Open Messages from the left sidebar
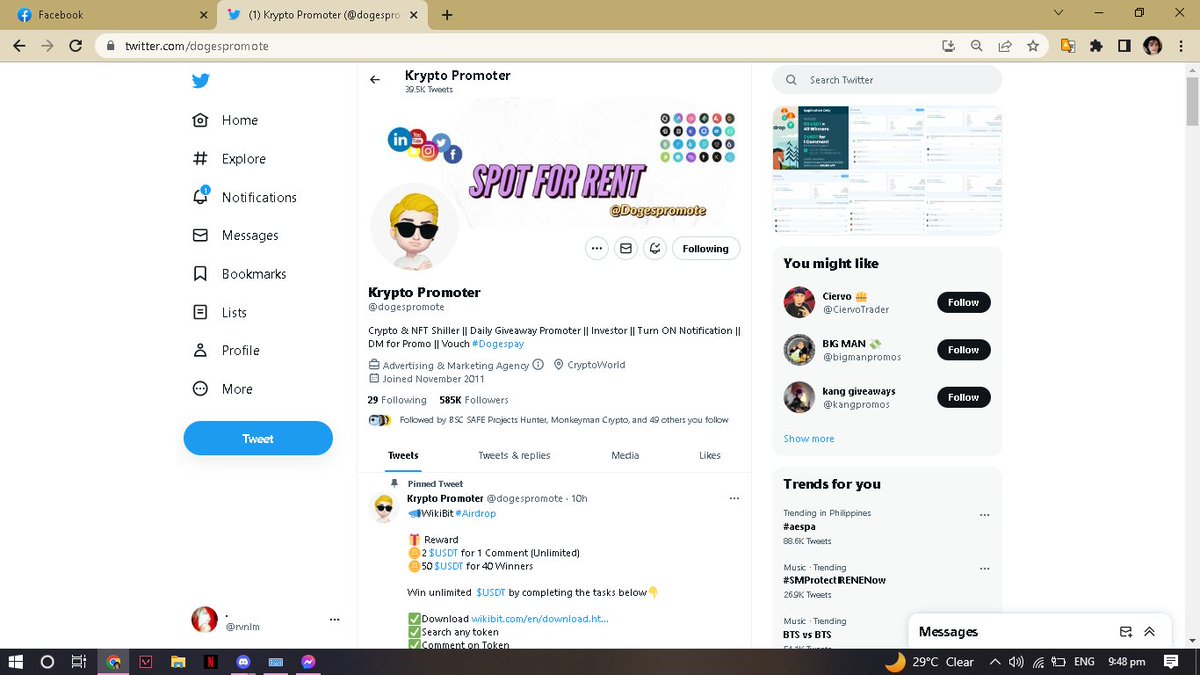 (235, 235)
